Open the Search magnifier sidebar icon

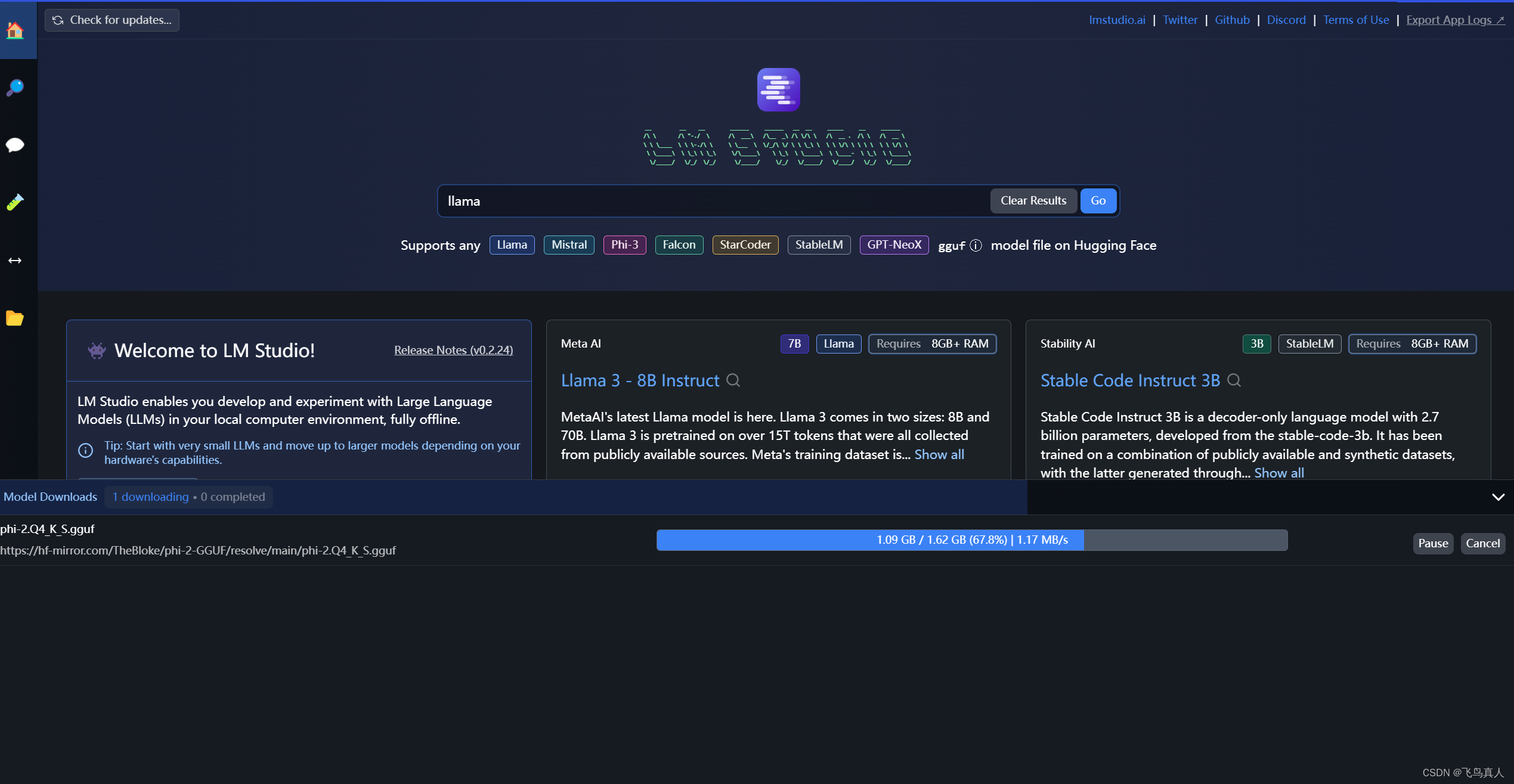tap(15, 88)
